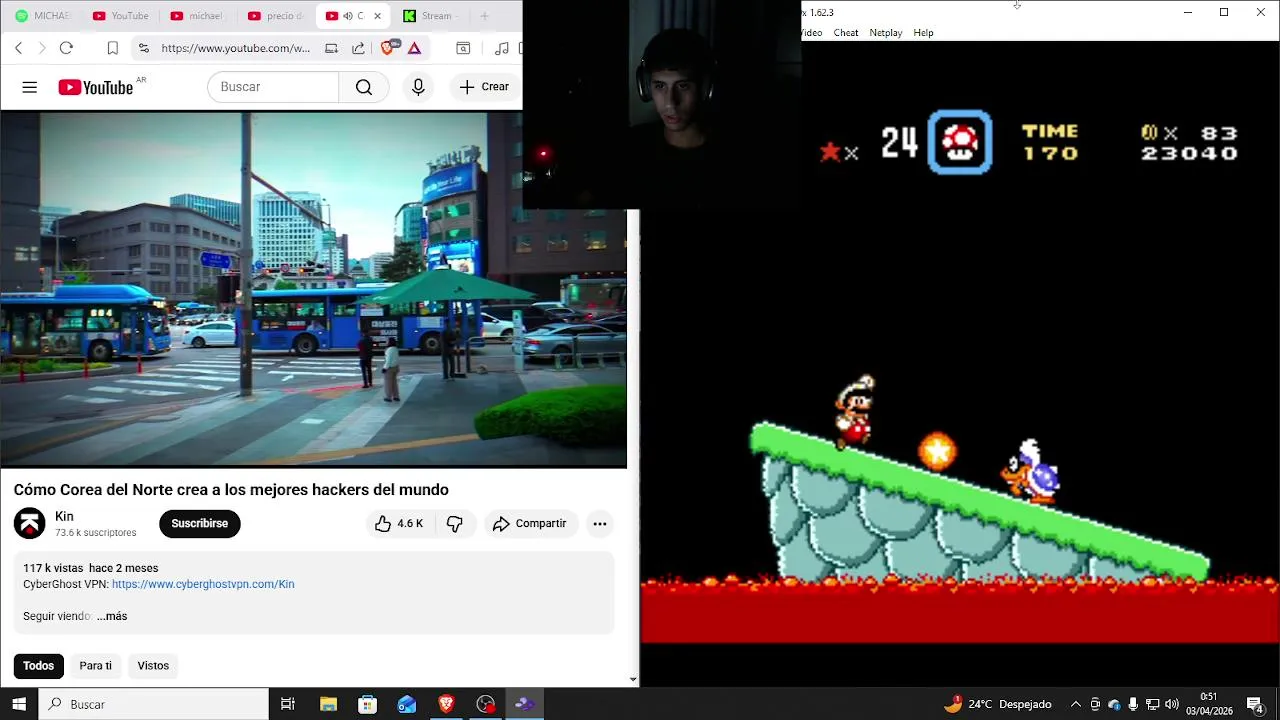
Task: Select the 'Para ti' filter chip
Action: click(96, 666)
